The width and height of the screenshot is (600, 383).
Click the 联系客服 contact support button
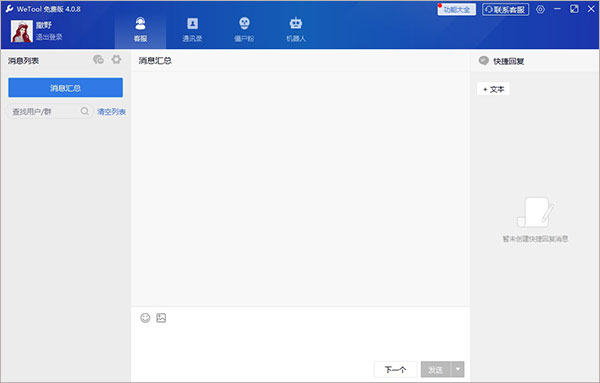[x=505, y=9]
